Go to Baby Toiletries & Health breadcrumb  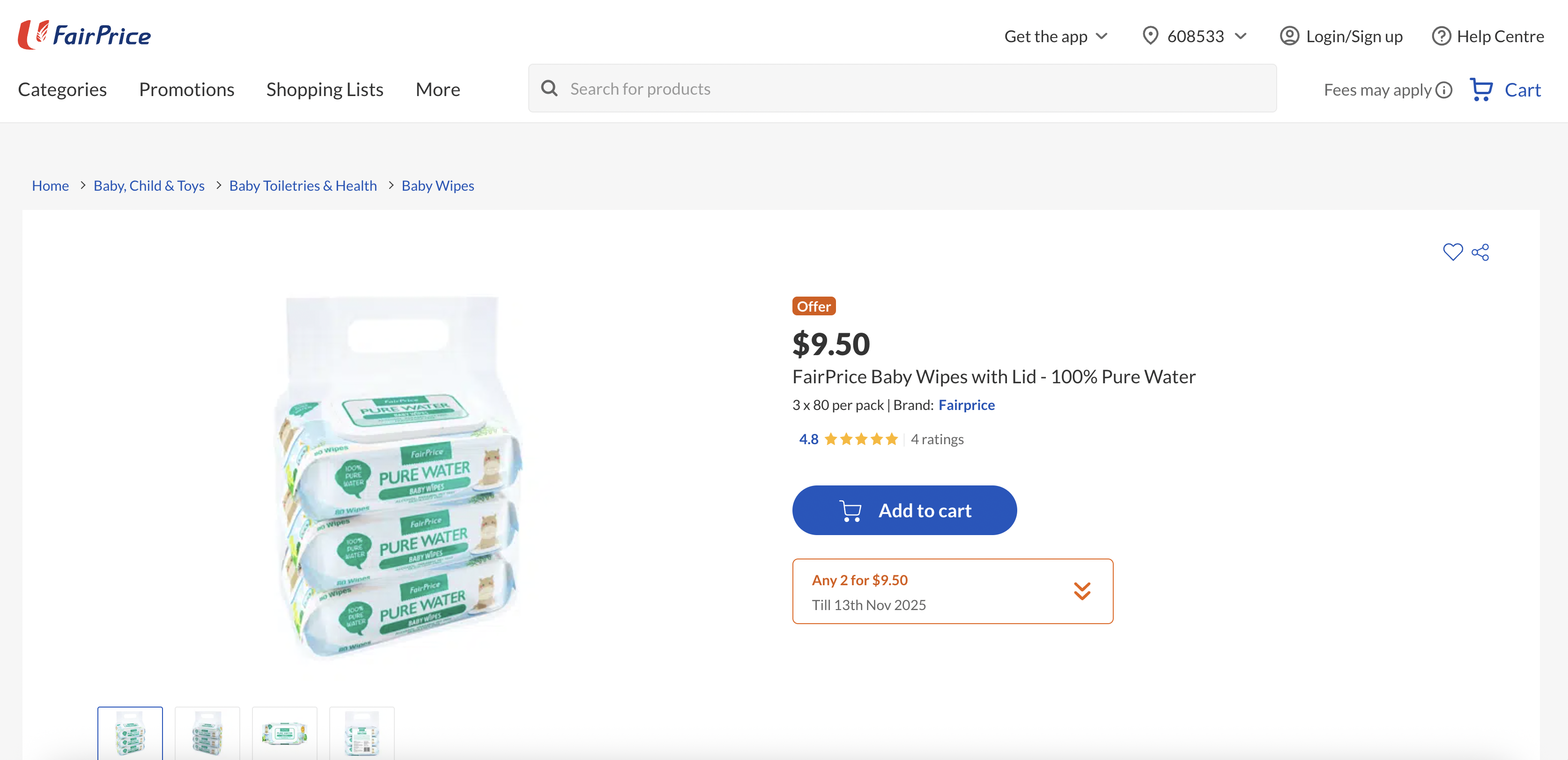point(303,185)
